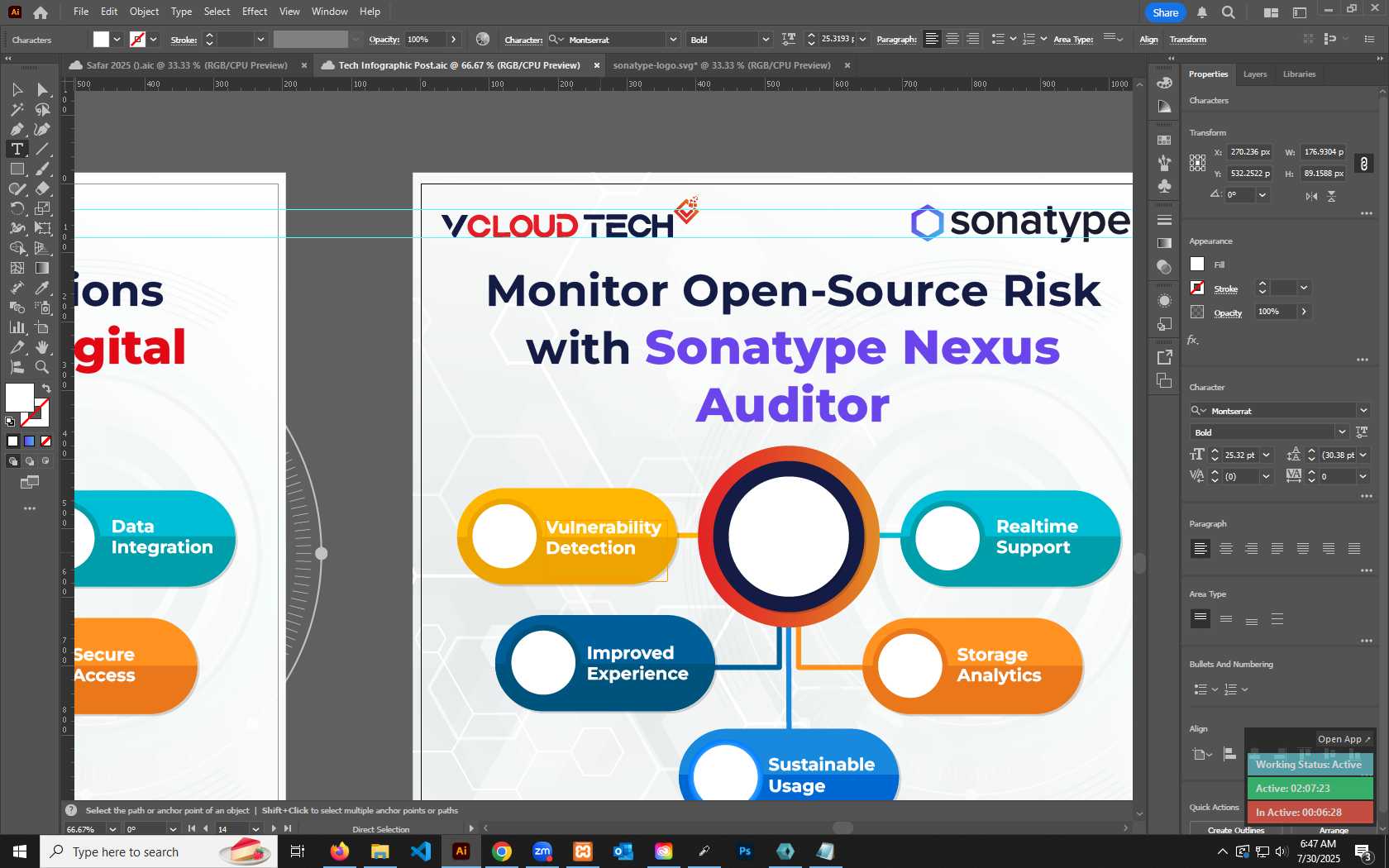Screen dimensions: 1389x868
Task: Toggle constrain width and height proportions
Action: 1363,163
